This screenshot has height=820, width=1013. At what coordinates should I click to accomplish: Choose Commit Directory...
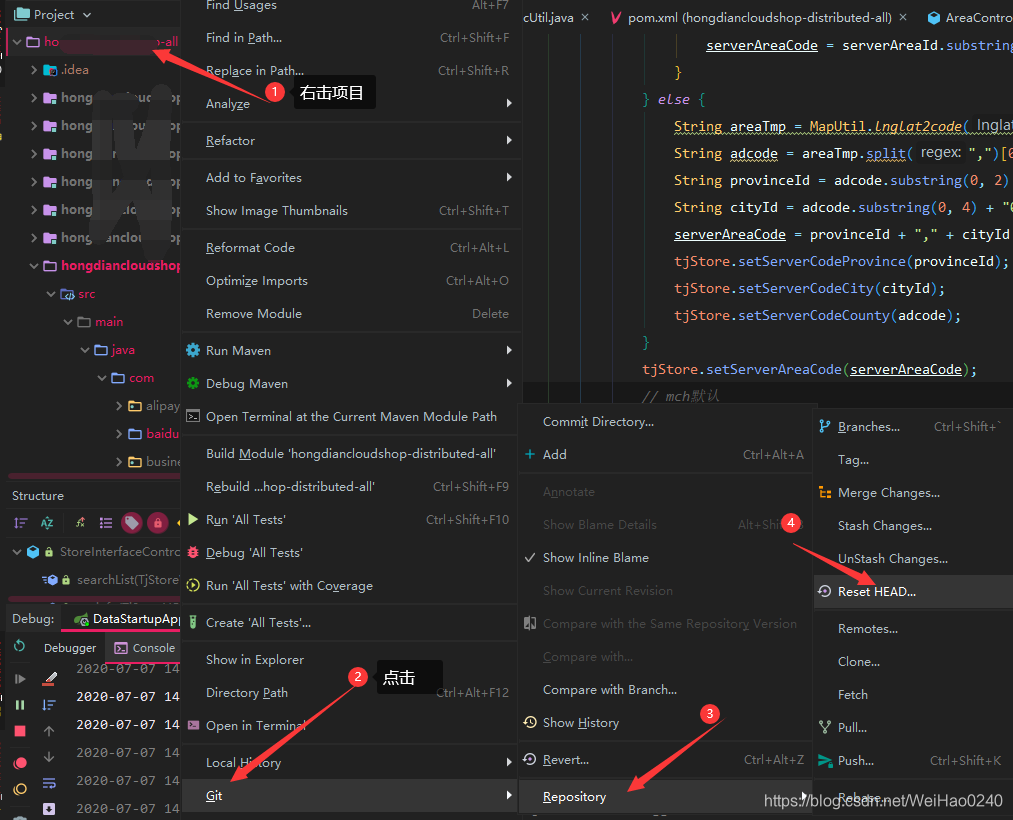(665, 421)
